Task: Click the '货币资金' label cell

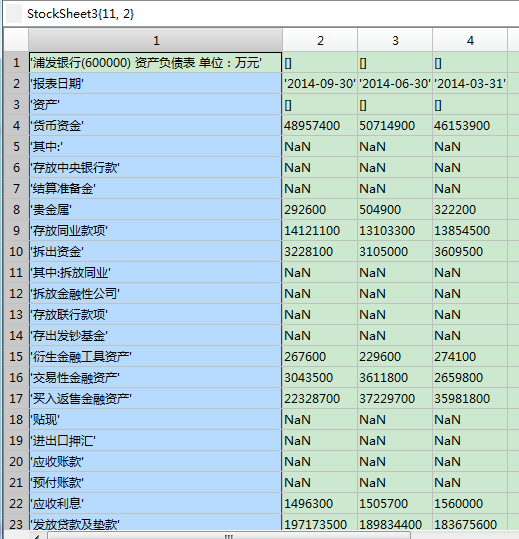Action: (155, 125)
